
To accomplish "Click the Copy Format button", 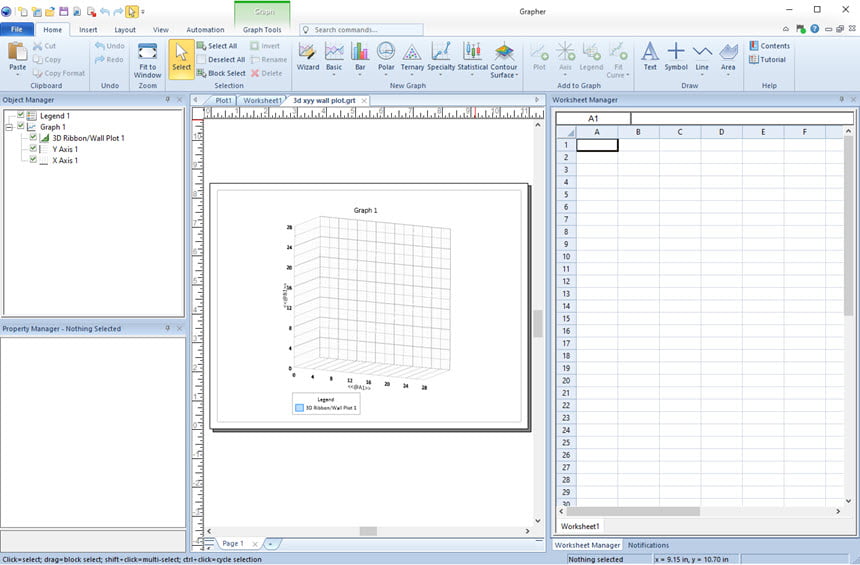I will (59, 73).
